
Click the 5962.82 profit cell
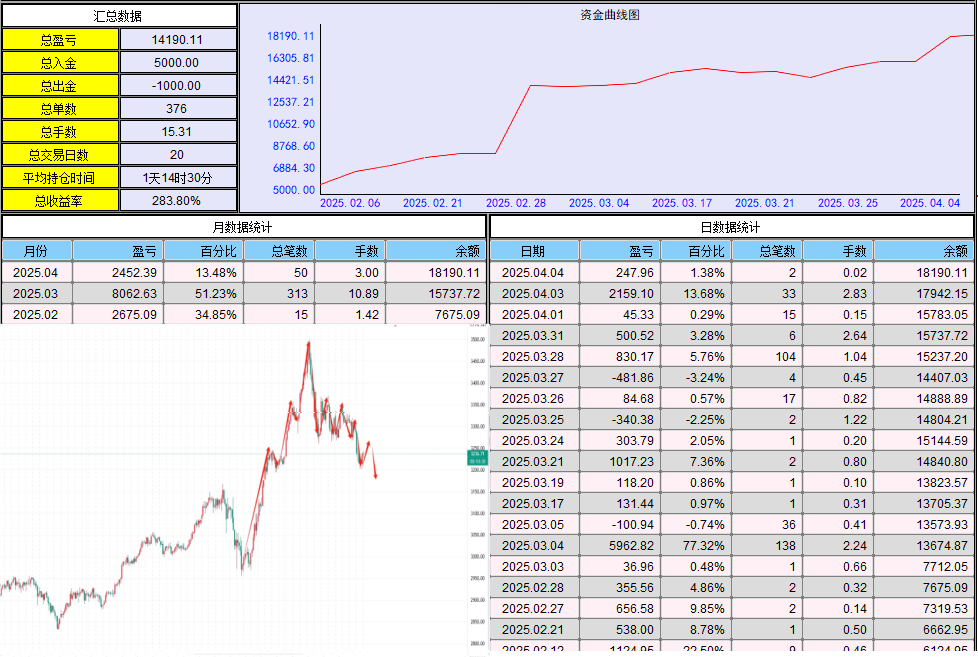click(x=617, y=545)
